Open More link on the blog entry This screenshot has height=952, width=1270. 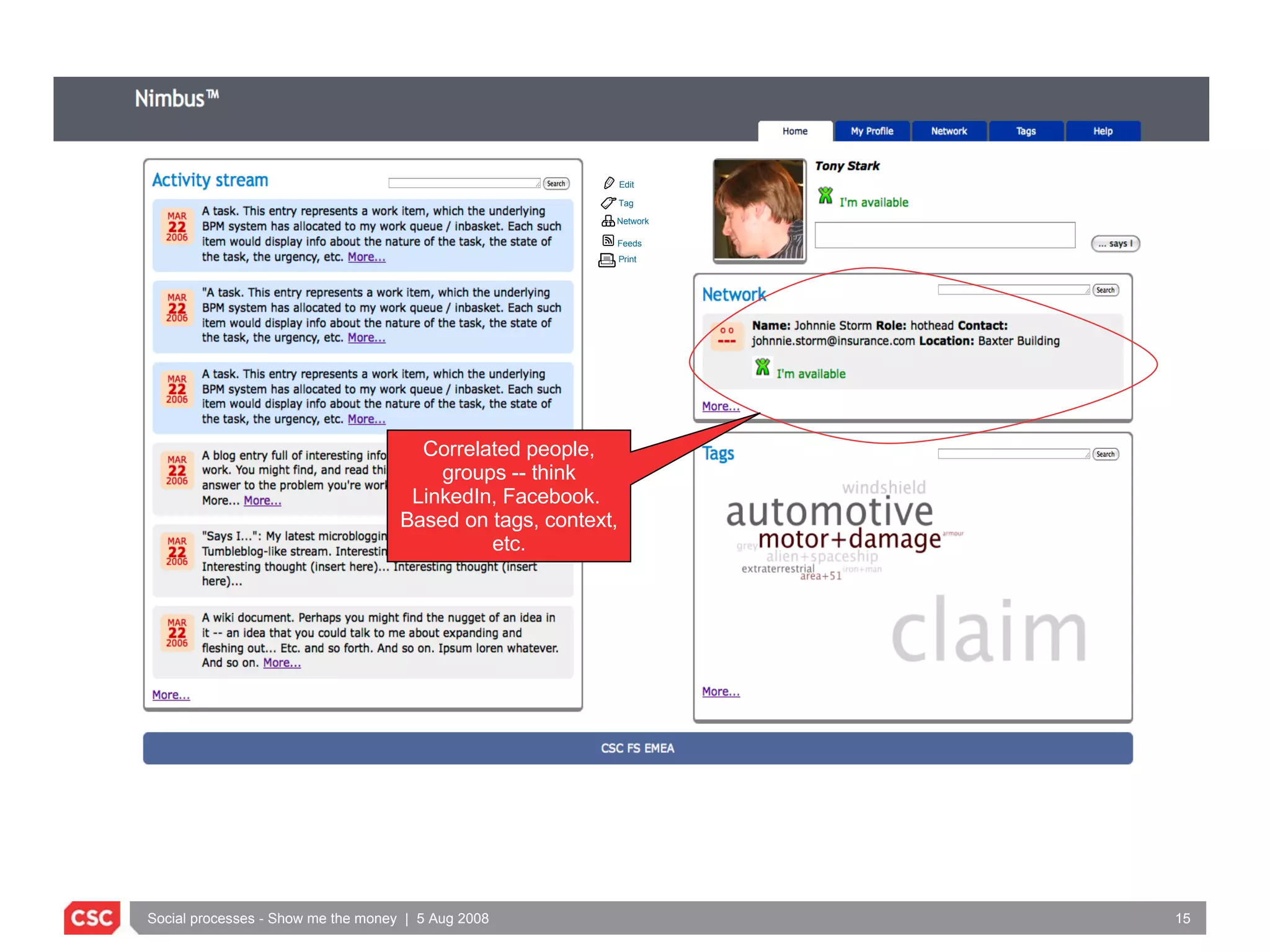point(262,500)
